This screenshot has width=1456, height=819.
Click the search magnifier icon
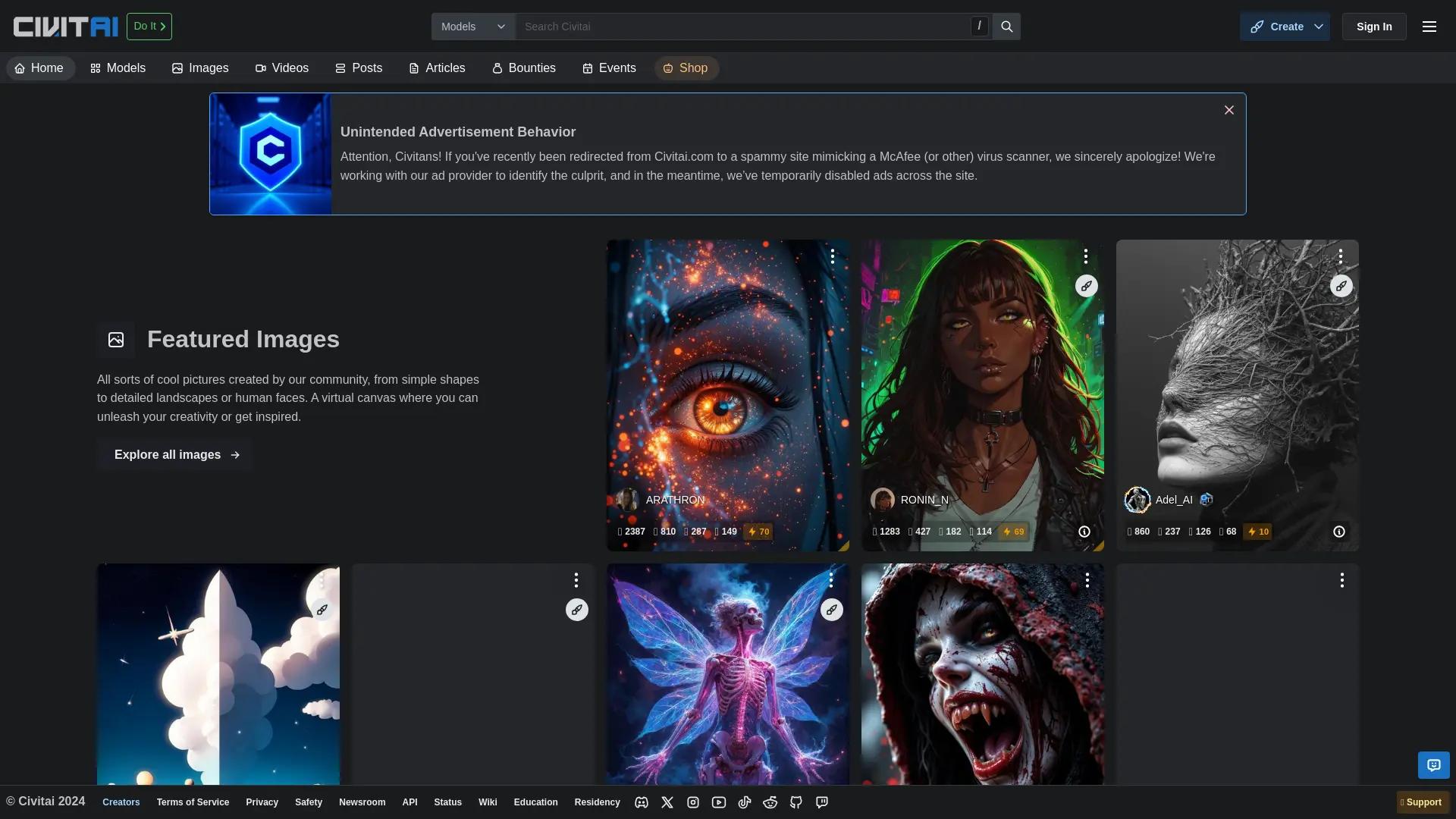(1006, 26)
